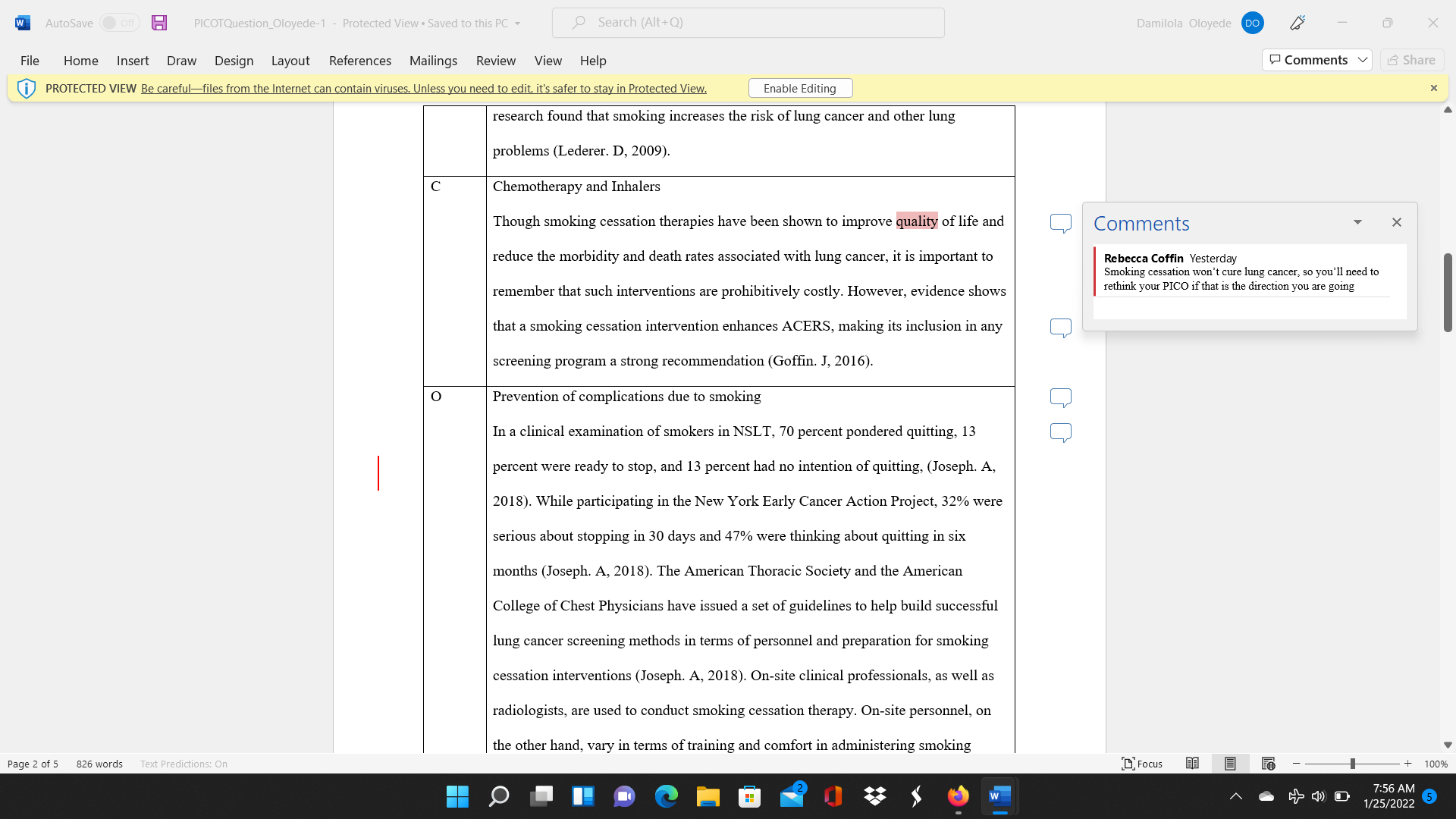The width and height of the screenshot is (1456, 819).
Task: Open File Explorer from the taskbar
Action: [708, 796]
